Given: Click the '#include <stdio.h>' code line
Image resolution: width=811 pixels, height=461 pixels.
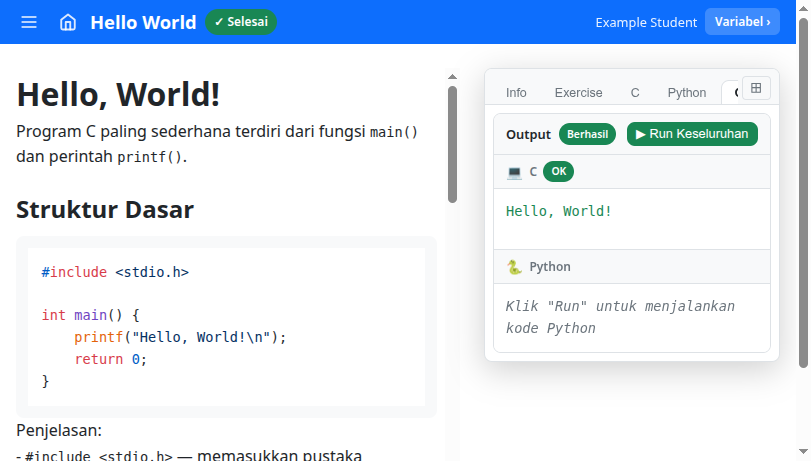Looking at the screenshot, I should pyautogui.click(x=115, y=272).
